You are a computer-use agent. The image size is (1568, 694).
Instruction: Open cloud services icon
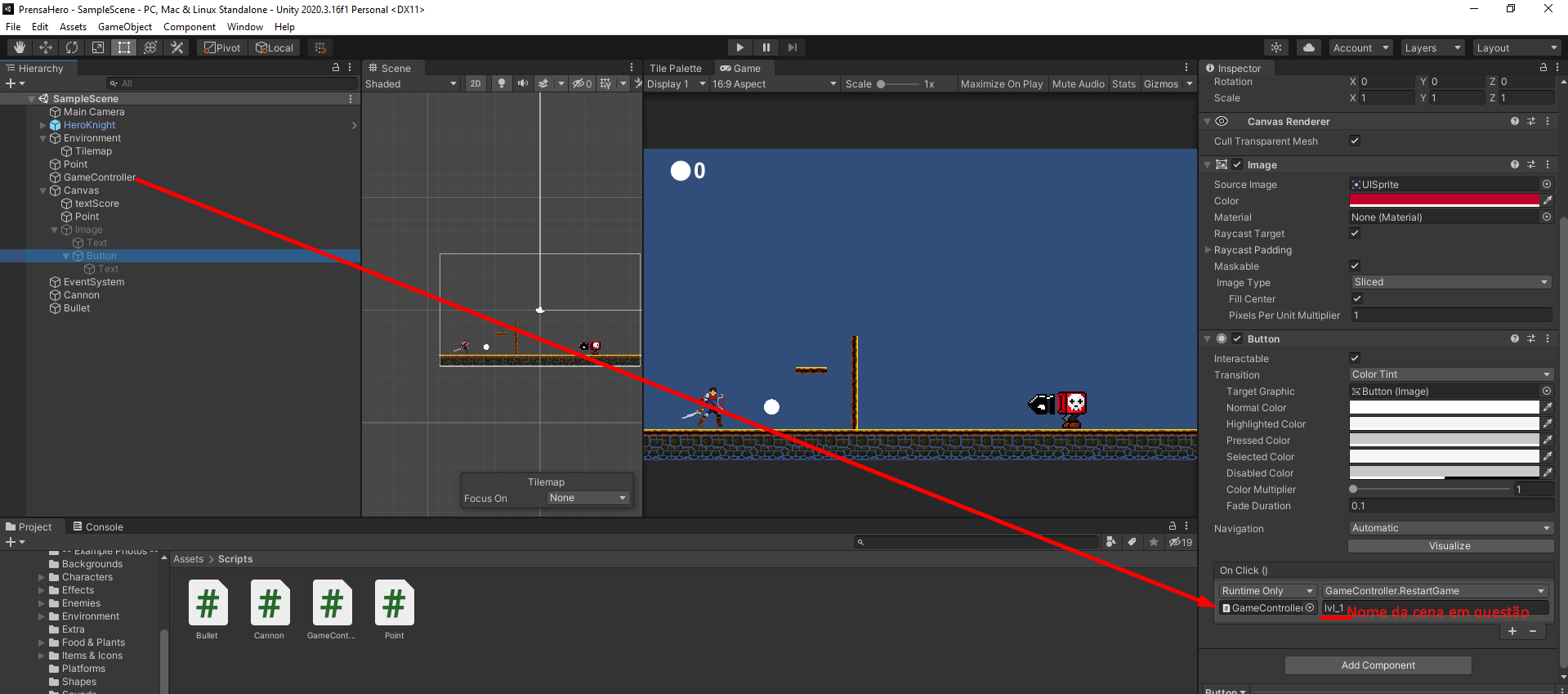(x=1309, y=47)
